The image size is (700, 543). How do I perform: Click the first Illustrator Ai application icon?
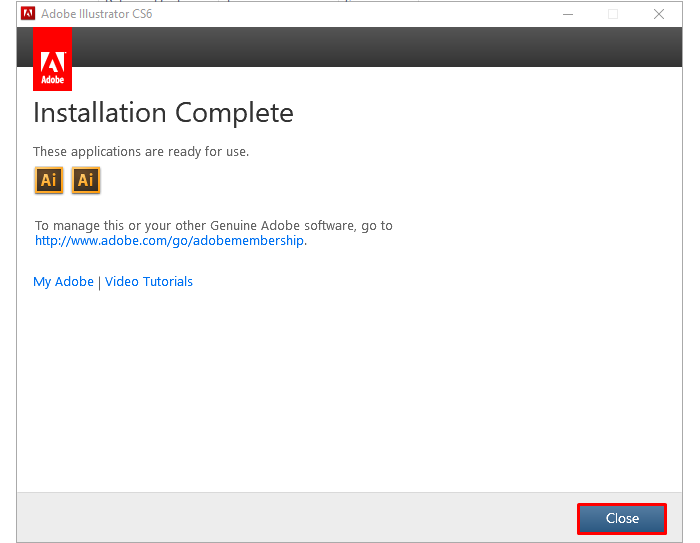coord(49,180)
